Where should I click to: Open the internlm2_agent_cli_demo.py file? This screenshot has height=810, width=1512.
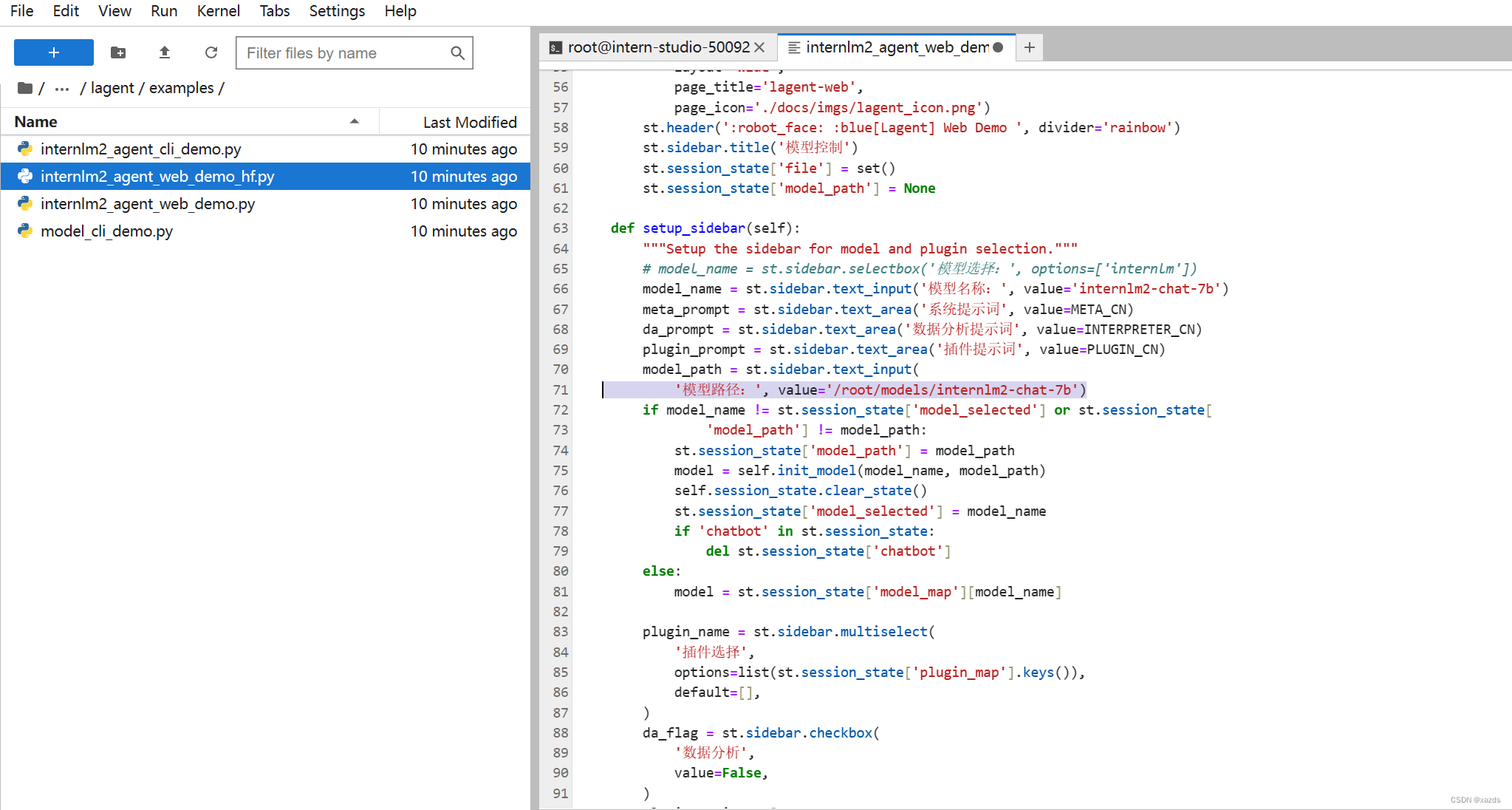(x=140, y=149)
